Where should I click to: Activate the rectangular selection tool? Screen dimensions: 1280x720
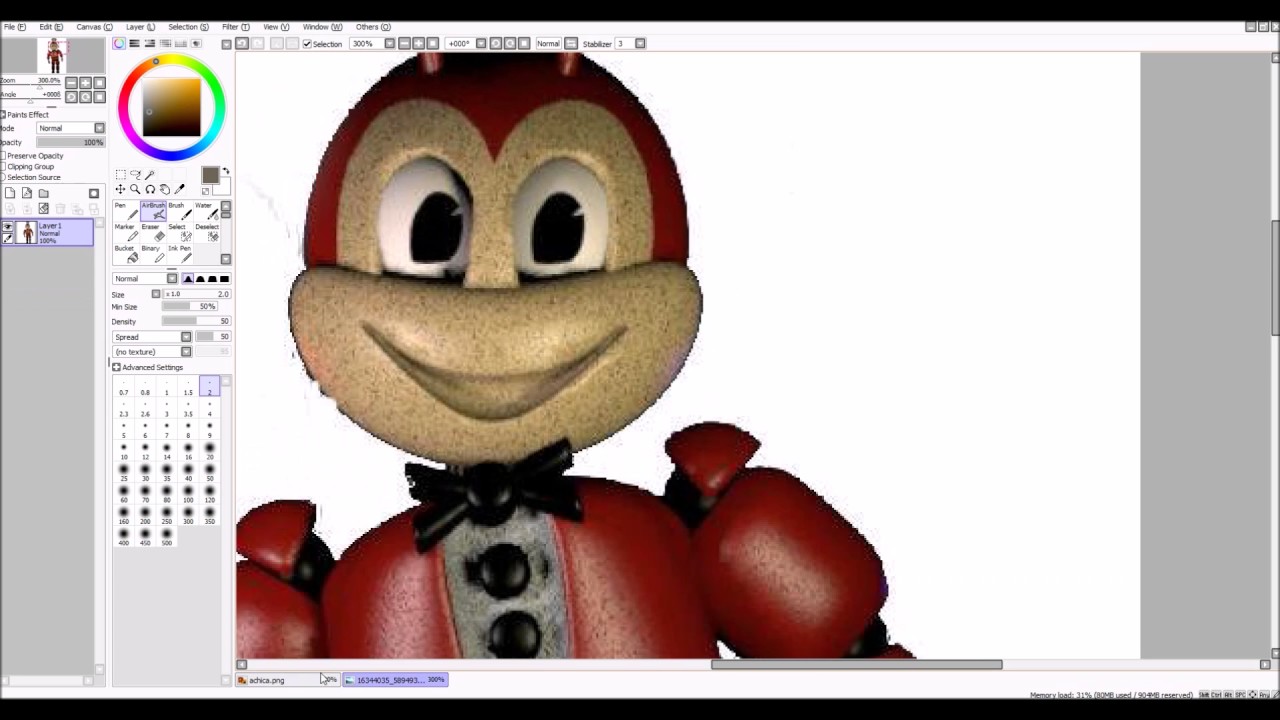point(120,175)
